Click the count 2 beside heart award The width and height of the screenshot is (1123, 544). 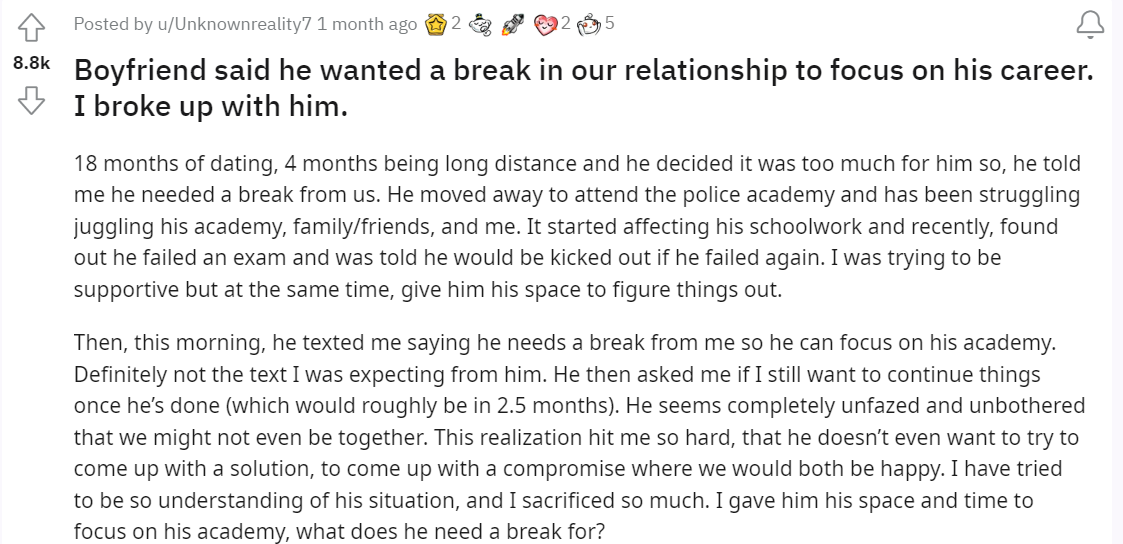[x=565, y=24]
